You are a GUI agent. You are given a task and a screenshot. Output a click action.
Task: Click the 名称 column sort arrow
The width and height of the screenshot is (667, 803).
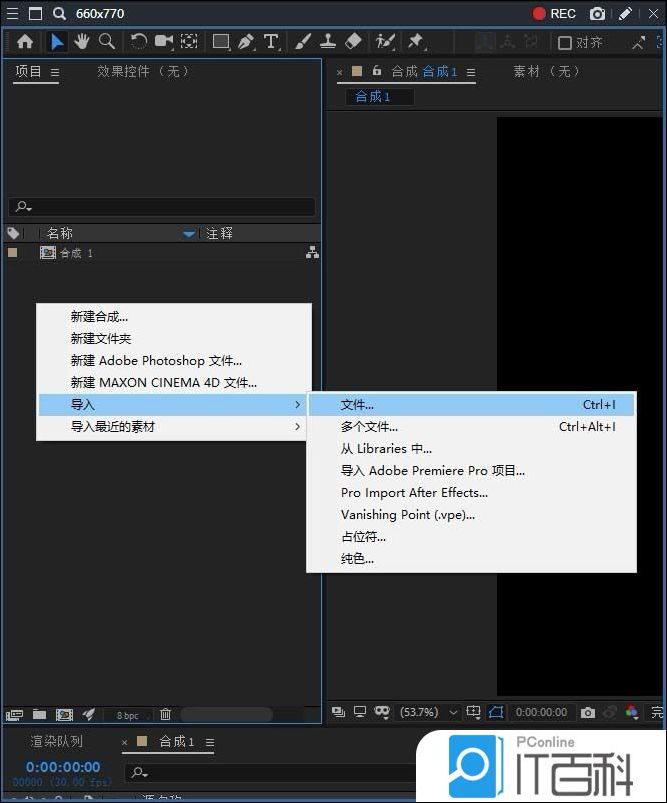189,234
